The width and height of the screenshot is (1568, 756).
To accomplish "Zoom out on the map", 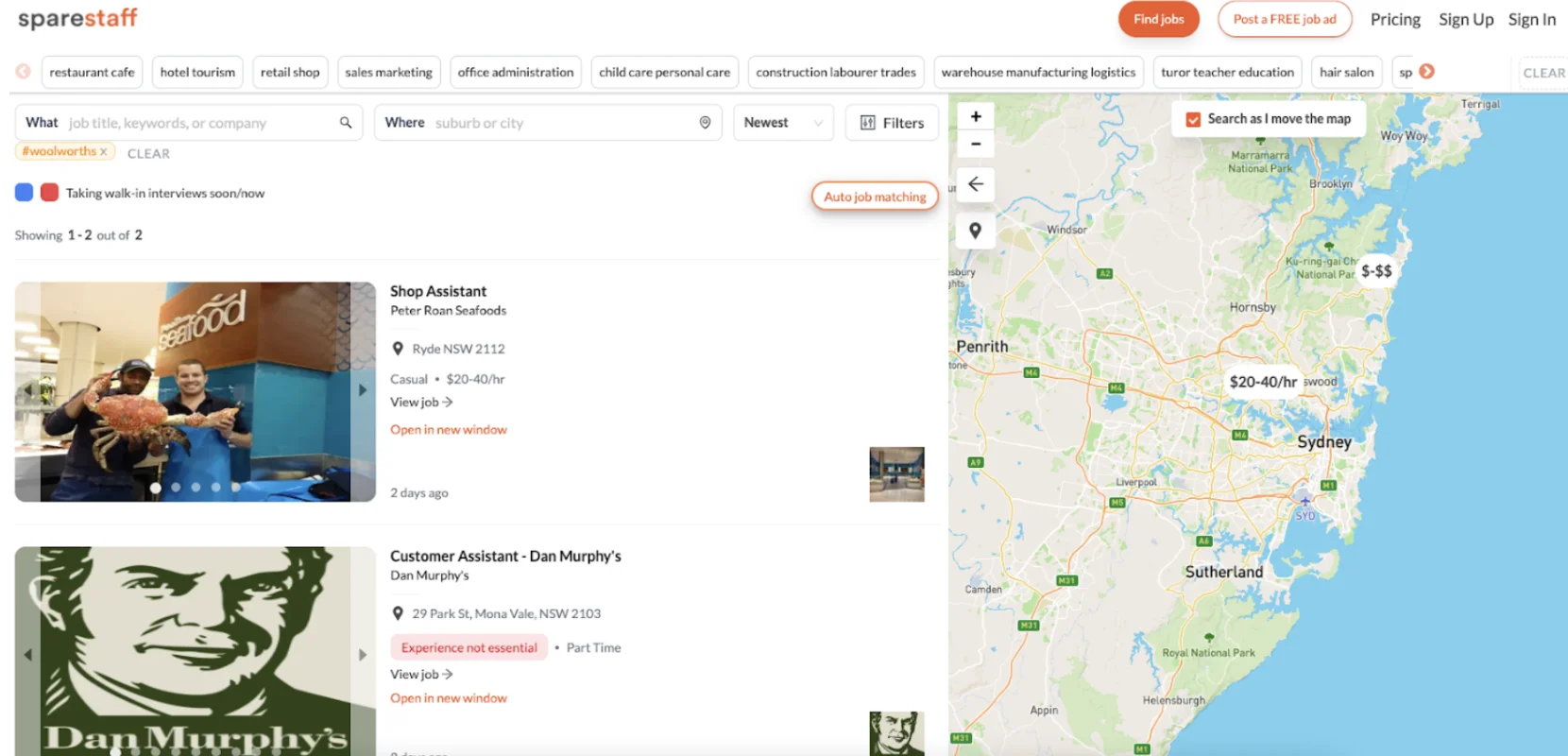I will (976, 145).
